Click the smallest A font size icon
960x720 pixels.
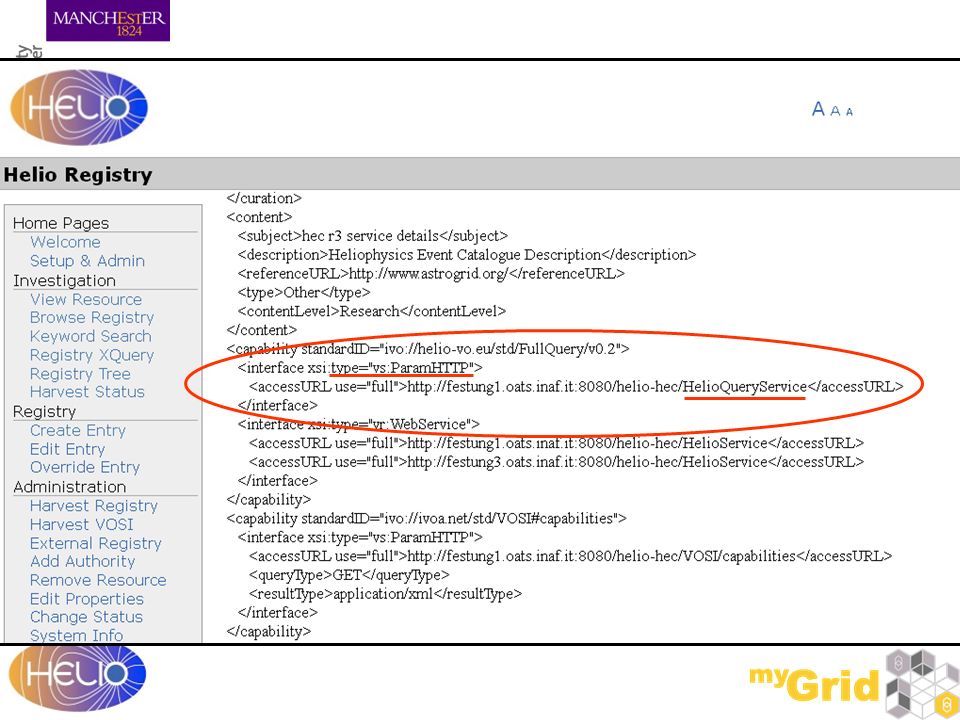tap(849, 111)
